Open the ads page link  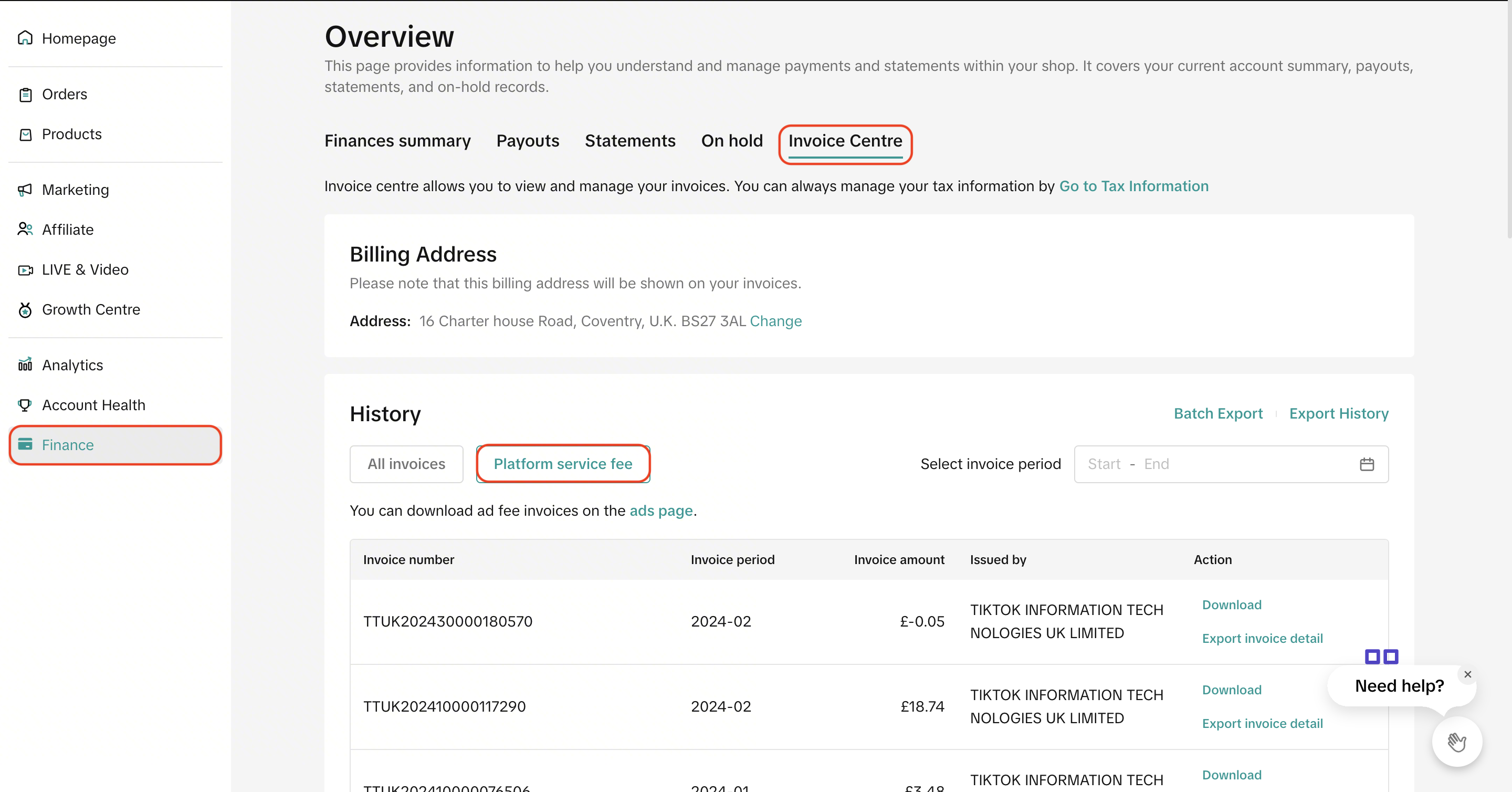click(x=661, y=511)
